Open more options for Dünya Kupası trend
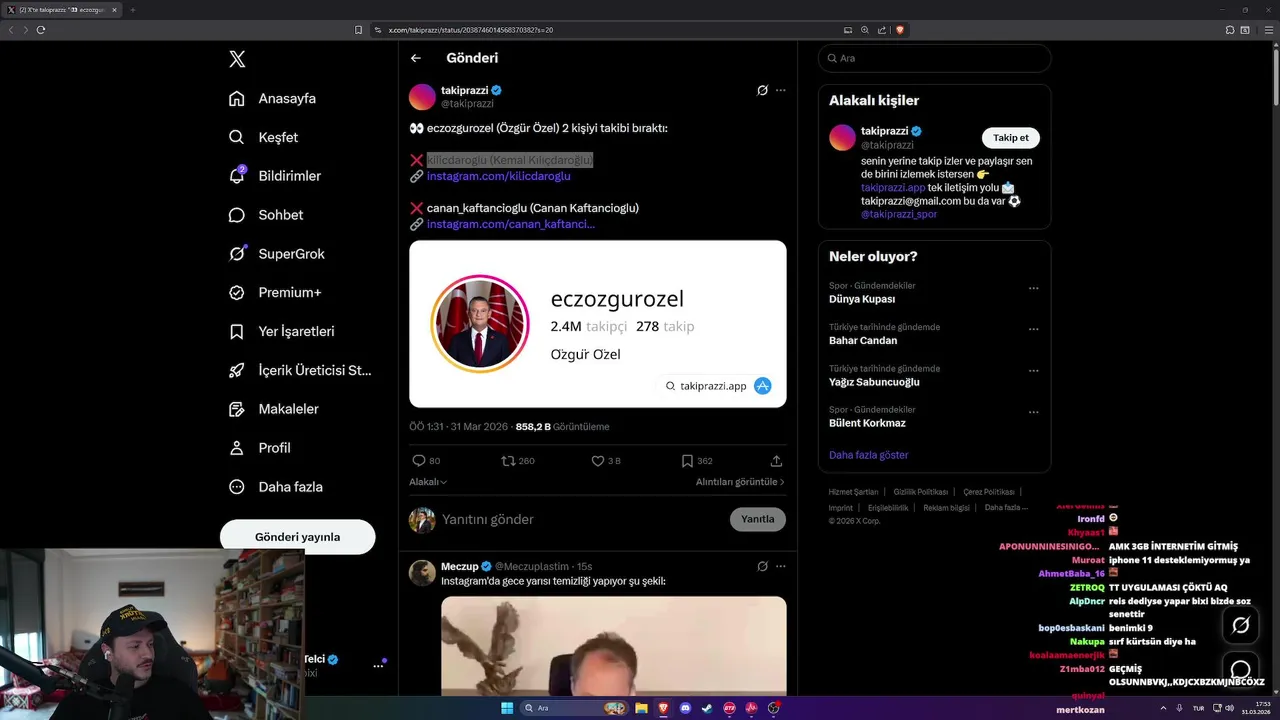 1034,289
